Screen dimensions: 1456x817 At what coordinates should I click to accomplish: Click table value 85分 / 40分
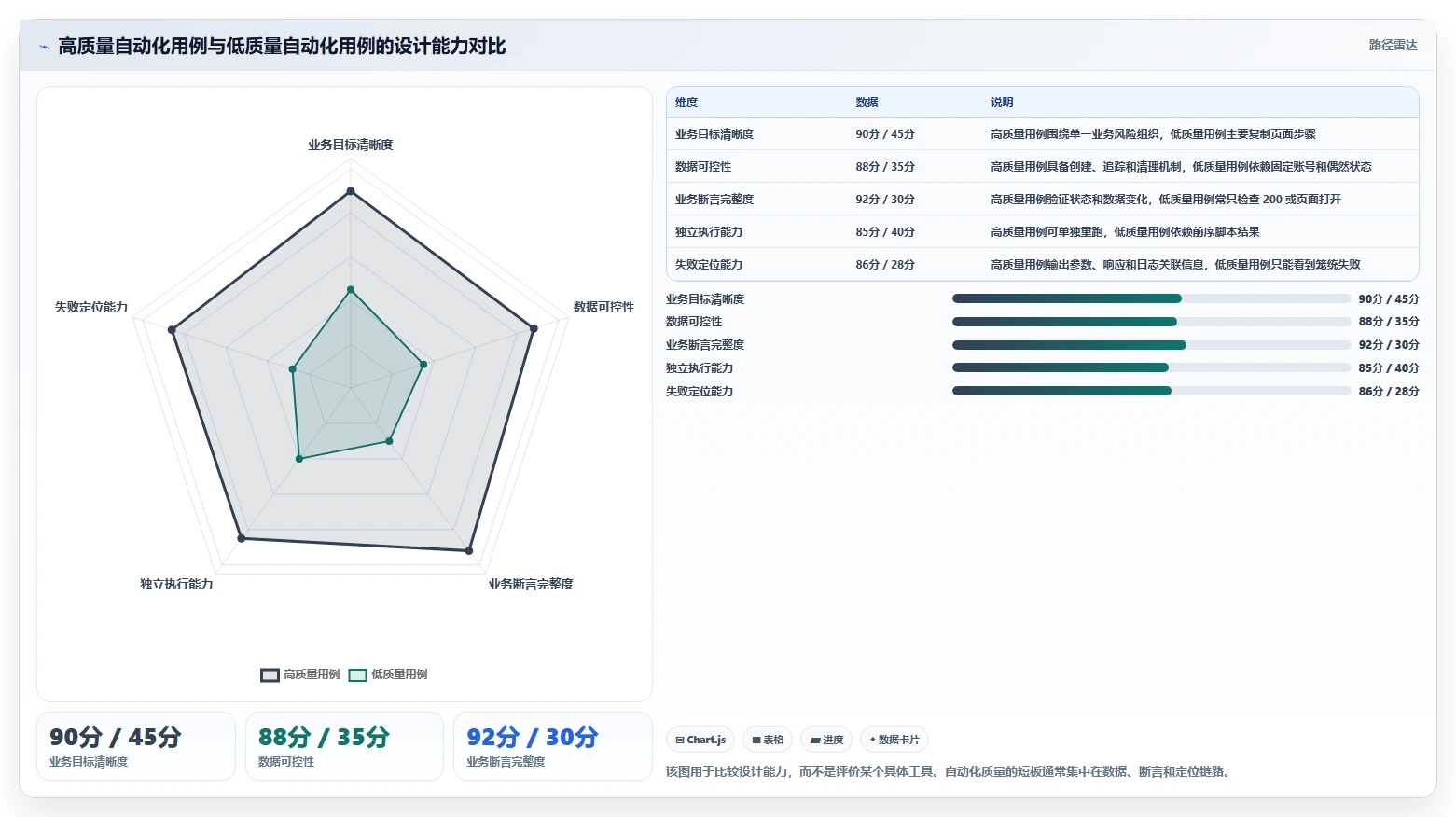[885, 232]
